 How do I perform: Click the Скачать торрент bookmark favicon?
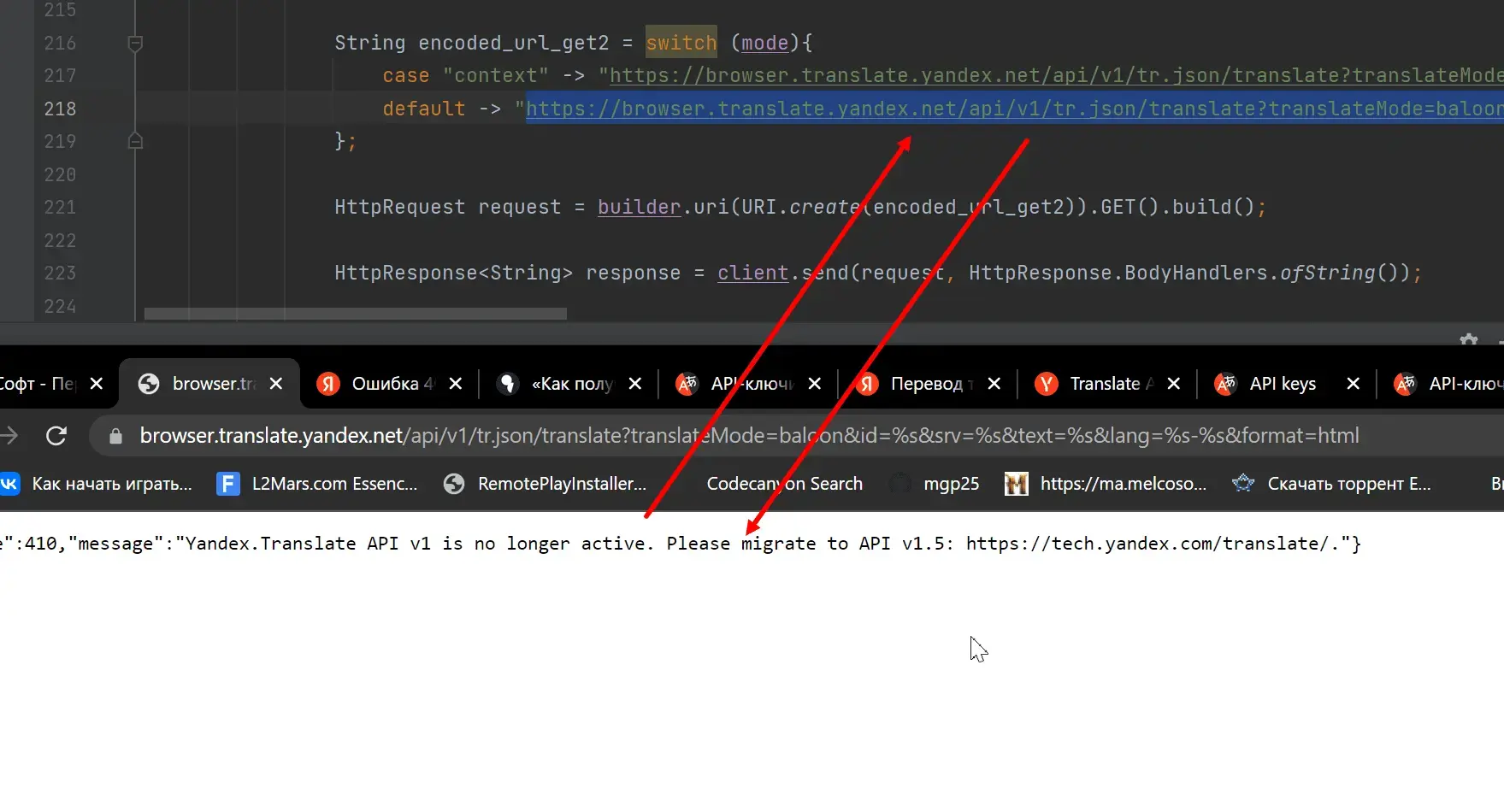pos(1243,484)
